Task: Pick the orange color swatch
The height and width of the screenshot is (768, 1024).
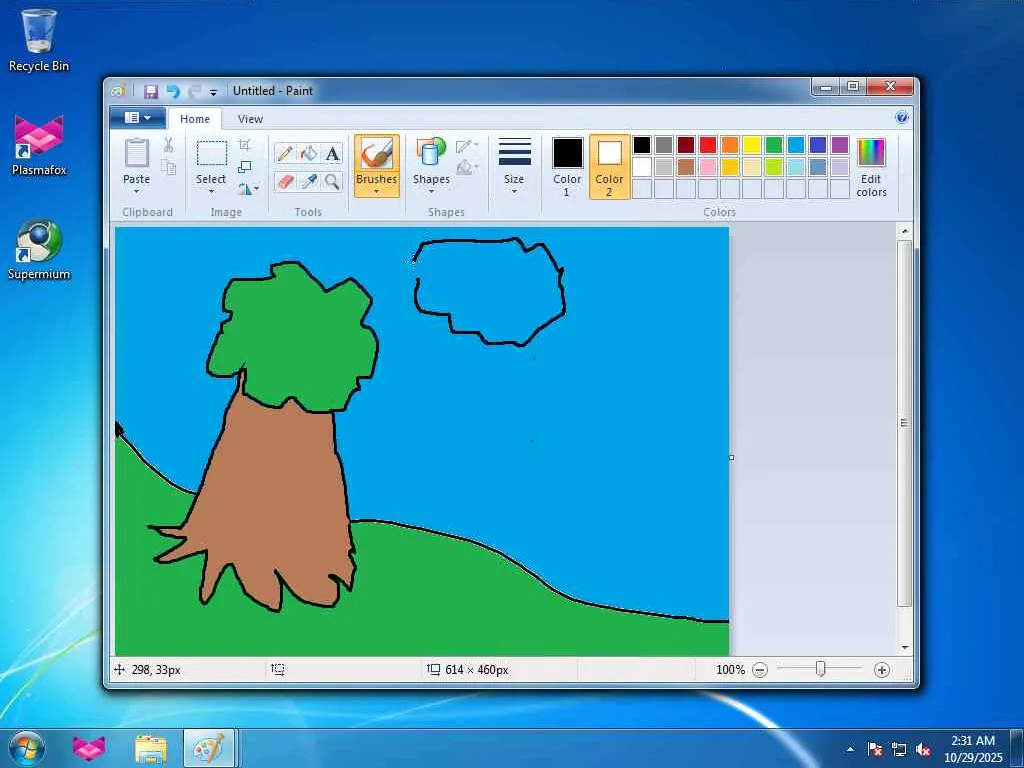Action: click(x=730, y=145)
